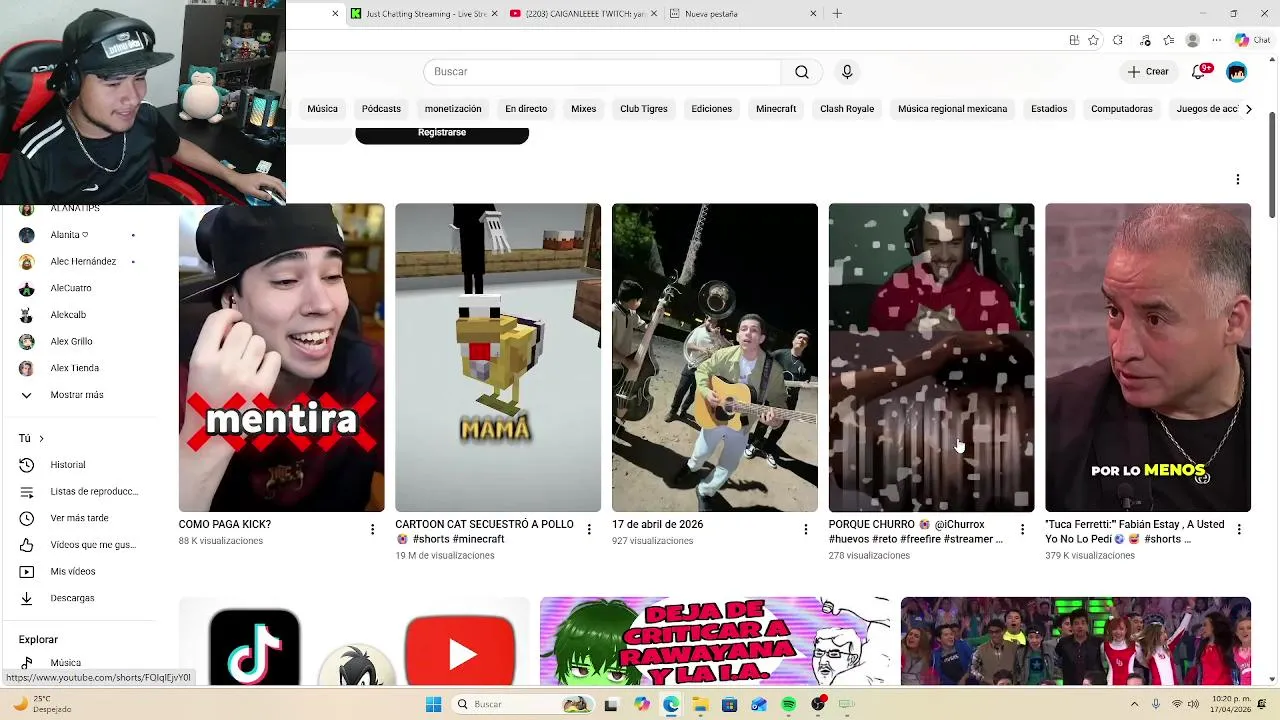The width and height of the screenshot is (1280, 720).
Task: Open Edge settings and more menu
Action: click(x=1217, y=40)
